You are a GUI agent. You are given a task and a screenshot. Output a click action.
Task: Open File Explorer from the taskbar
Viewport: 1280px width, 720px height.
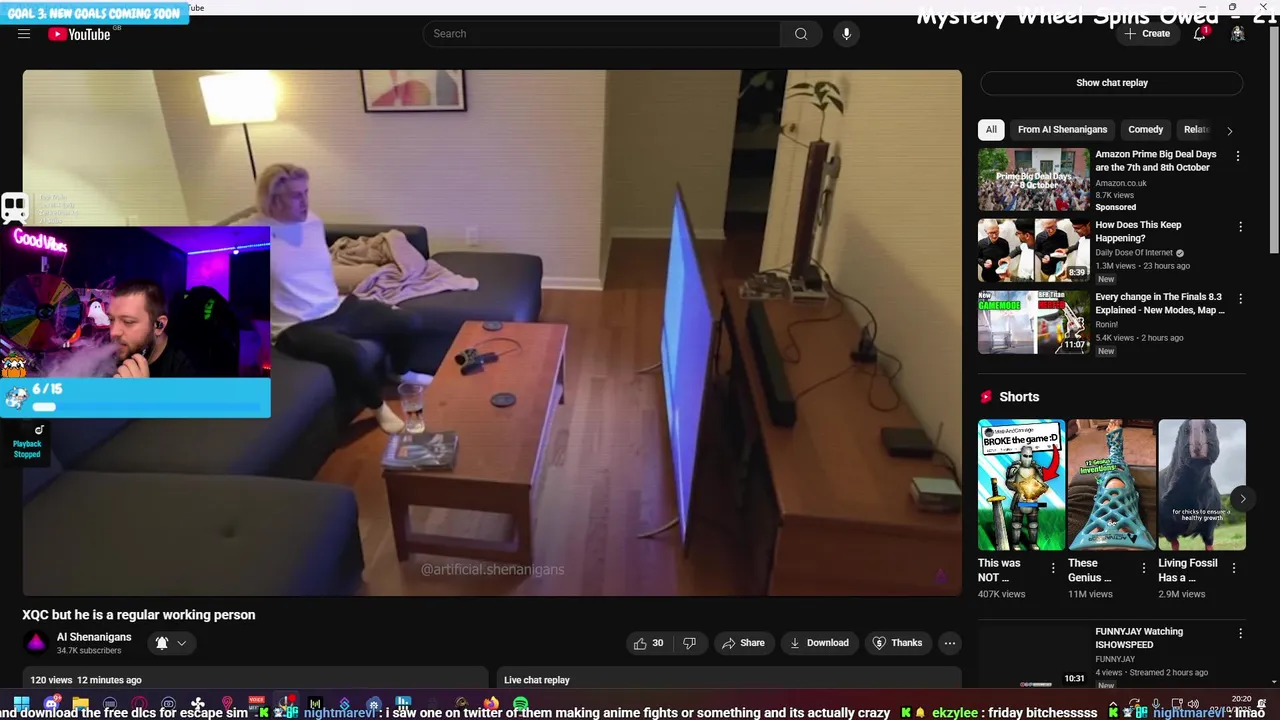click(x=80, y=704)
